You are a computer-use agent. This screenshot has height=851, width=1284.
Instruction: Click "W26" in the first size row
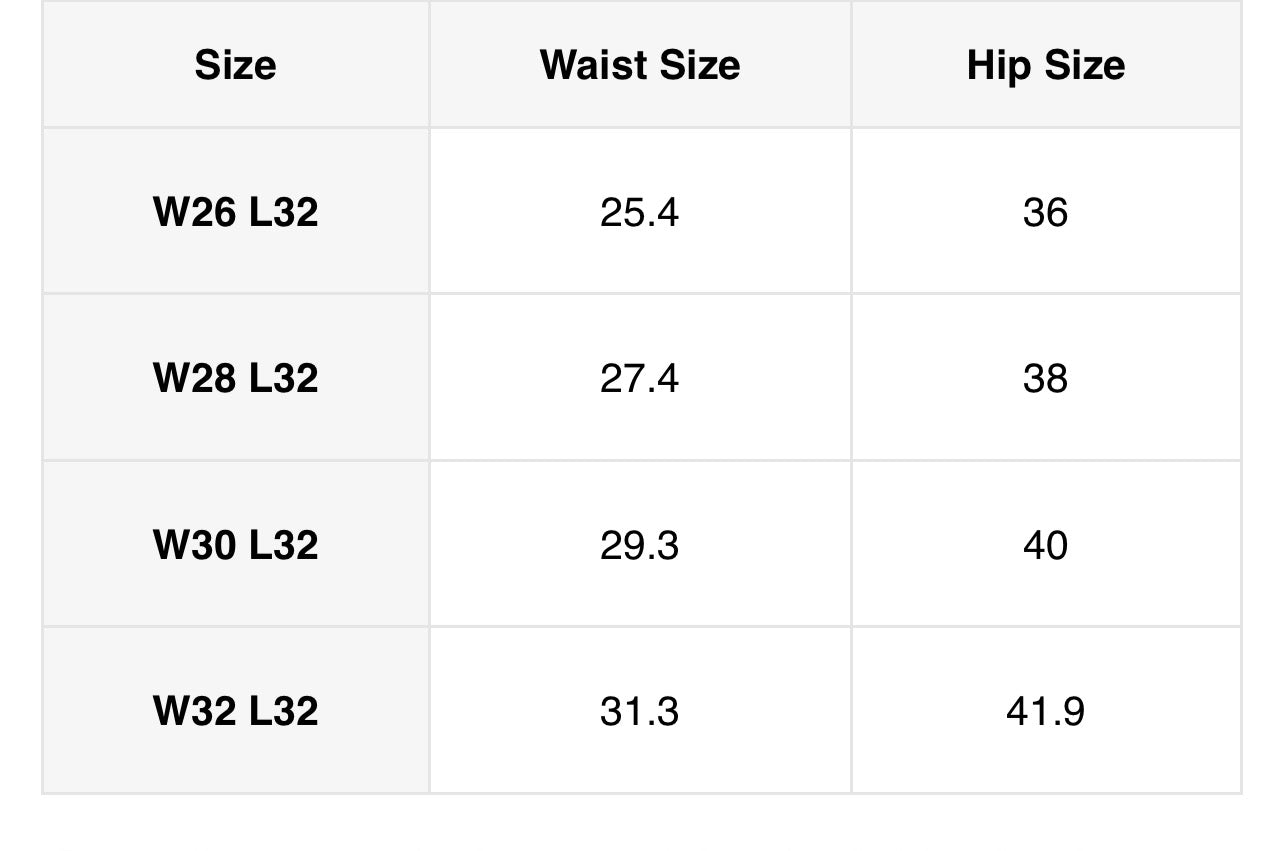pos(194,212)
